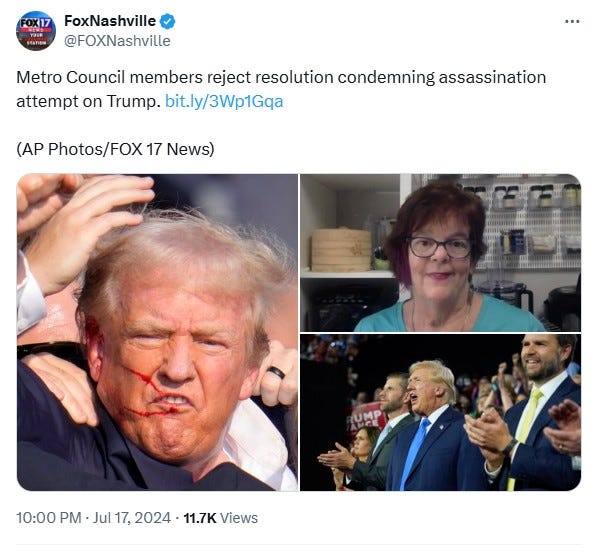This screenshot has height=554, width=597.
Task: Follow the bit.ly/3Wp1Gqa article link
Action: 224,102
